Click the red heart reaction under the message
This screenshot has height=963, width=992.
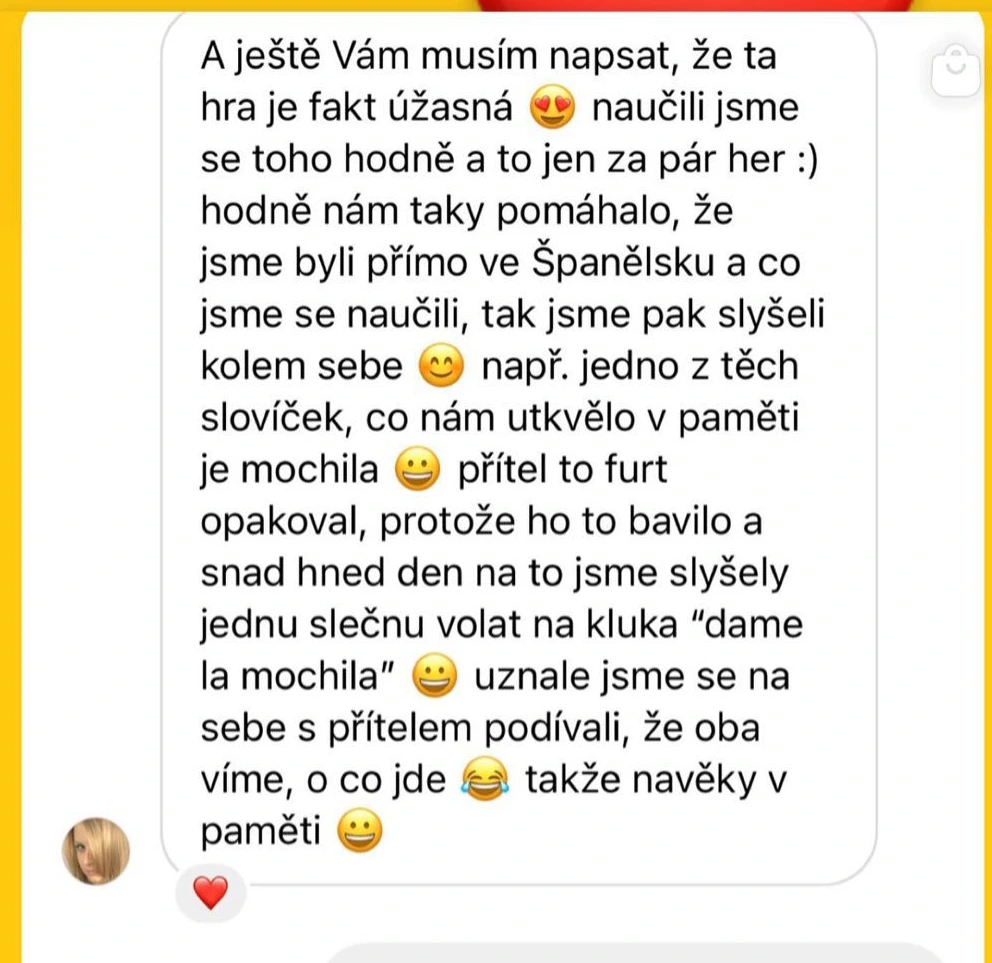coord(210,893)
